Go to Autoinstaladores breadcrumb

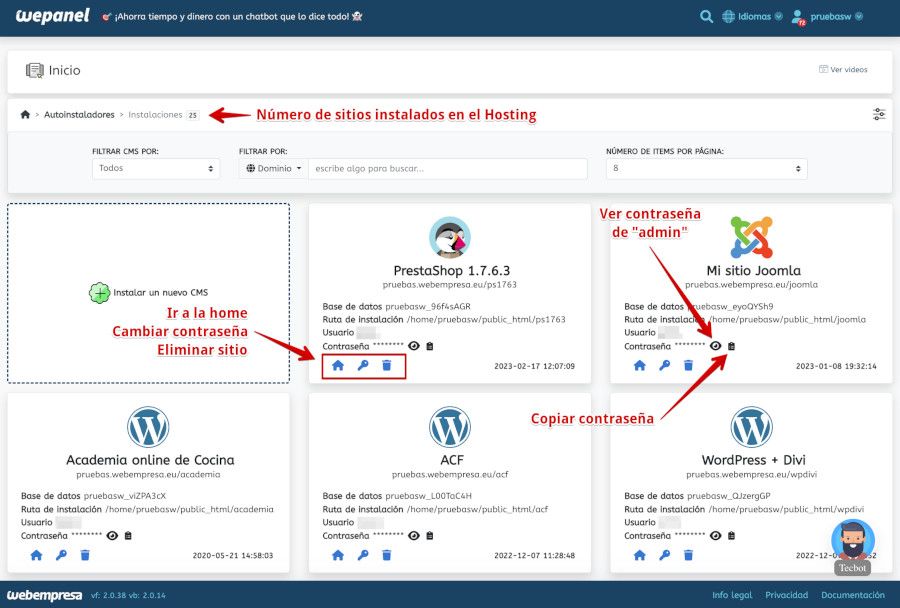[x=79, y=115]
